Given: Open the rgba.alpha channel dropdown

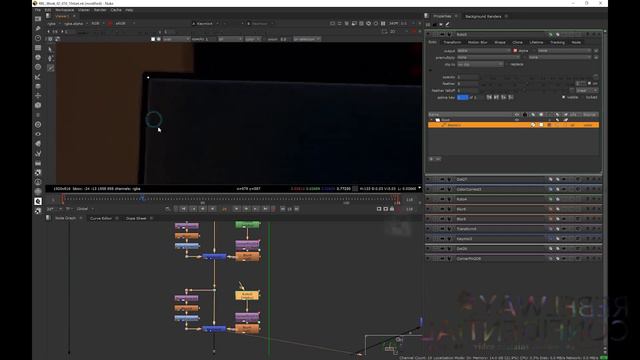Looking at the screenshot, I should point(76,24).
